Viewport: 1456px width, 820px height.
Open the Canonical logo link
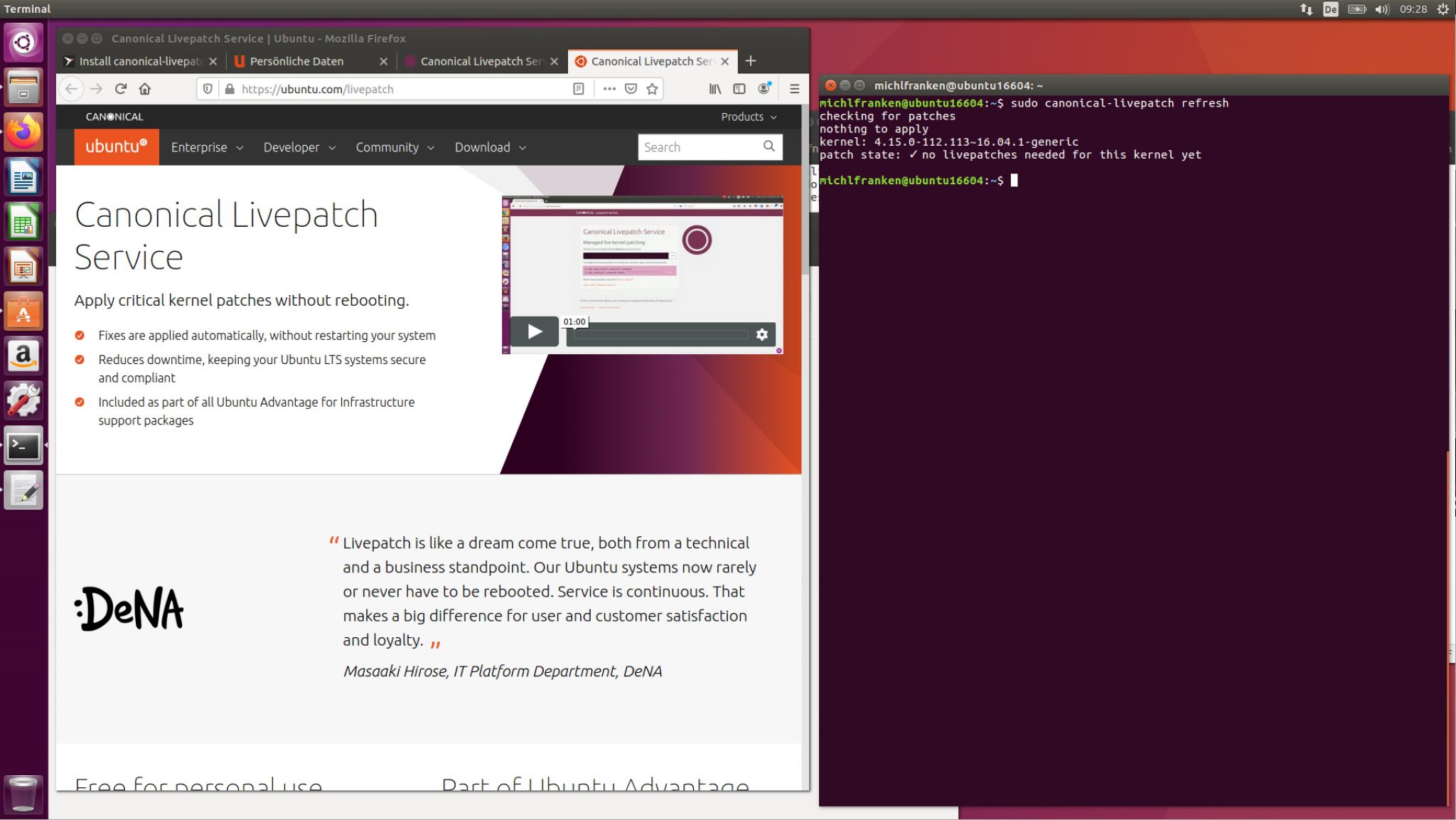tap(114, 117)
